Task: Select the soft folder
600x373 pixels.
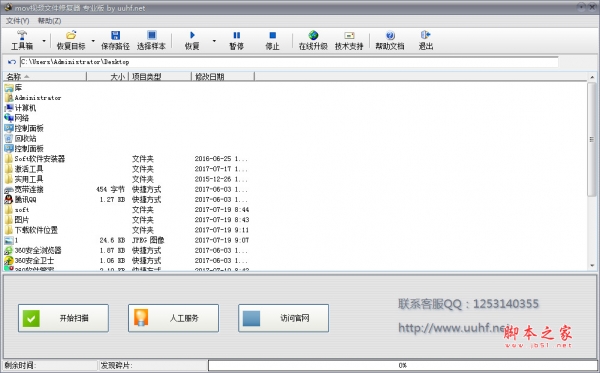Action: tap(17, 210)
